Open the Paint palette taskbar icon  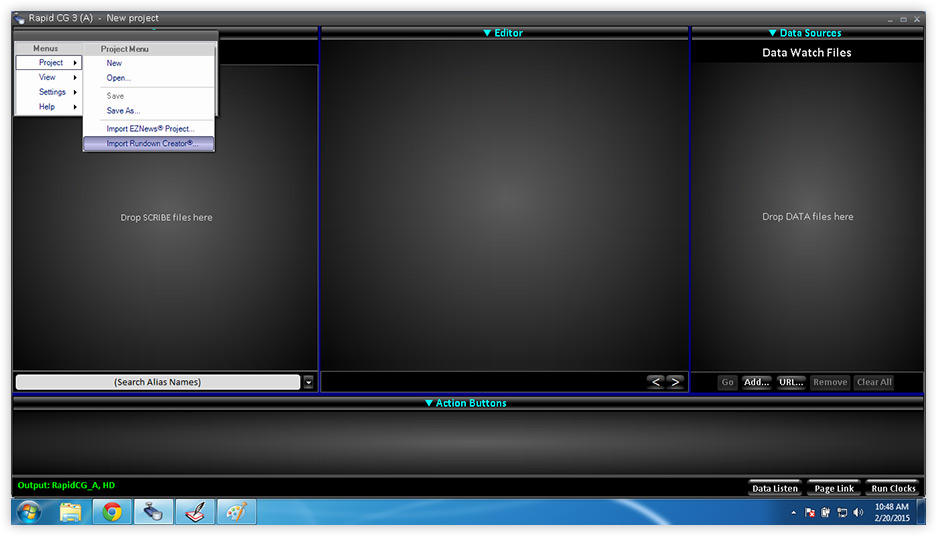pyautogui.click(x=236, y=512)
